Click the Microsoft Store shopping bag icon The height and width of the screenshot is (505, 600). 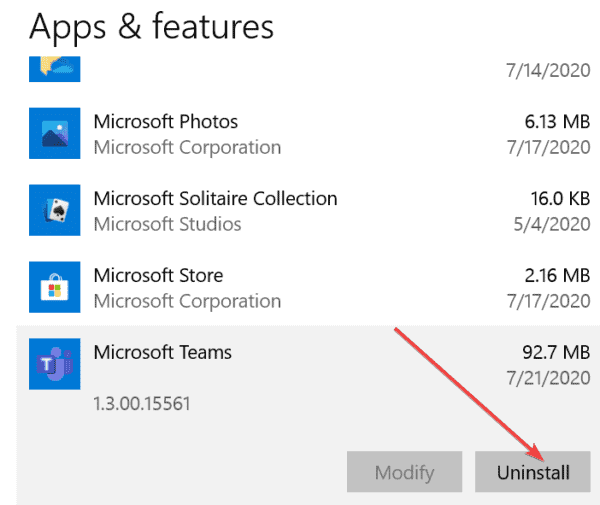coord(55,287)
